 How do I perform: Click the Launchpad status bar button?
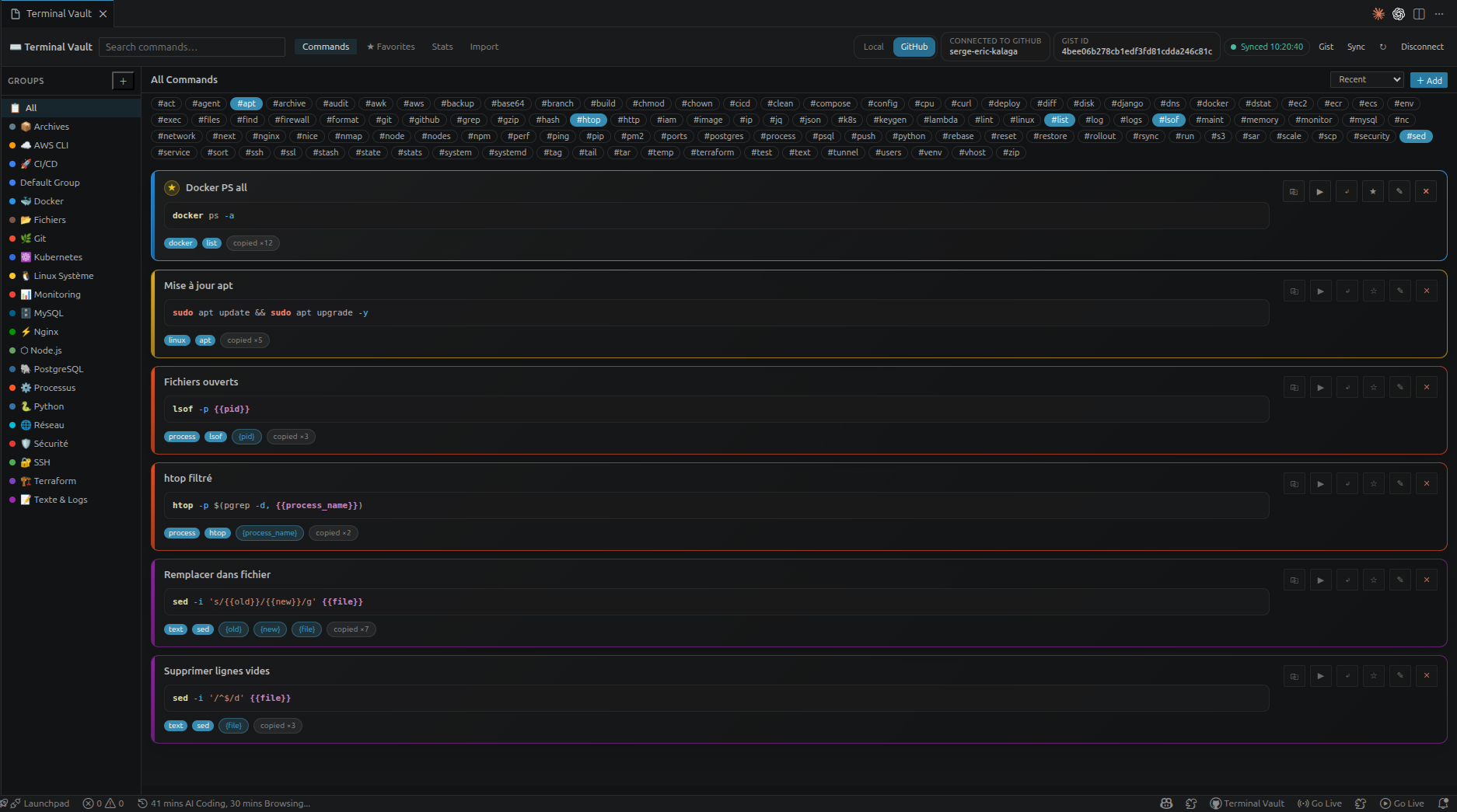click(40, 803)
